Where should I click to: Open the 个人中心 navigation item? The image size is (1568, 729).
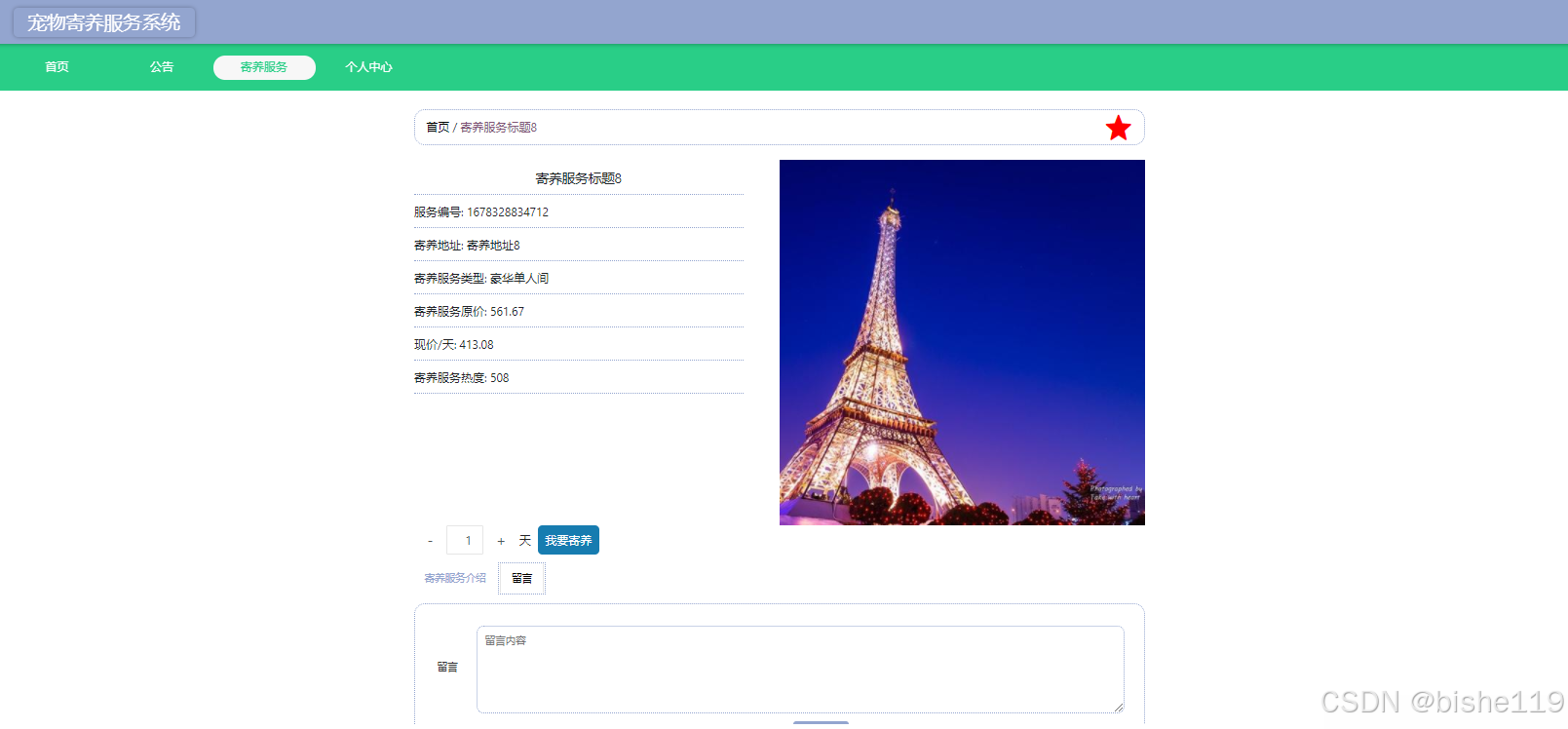pyautogui.click(x=368, y=67)
